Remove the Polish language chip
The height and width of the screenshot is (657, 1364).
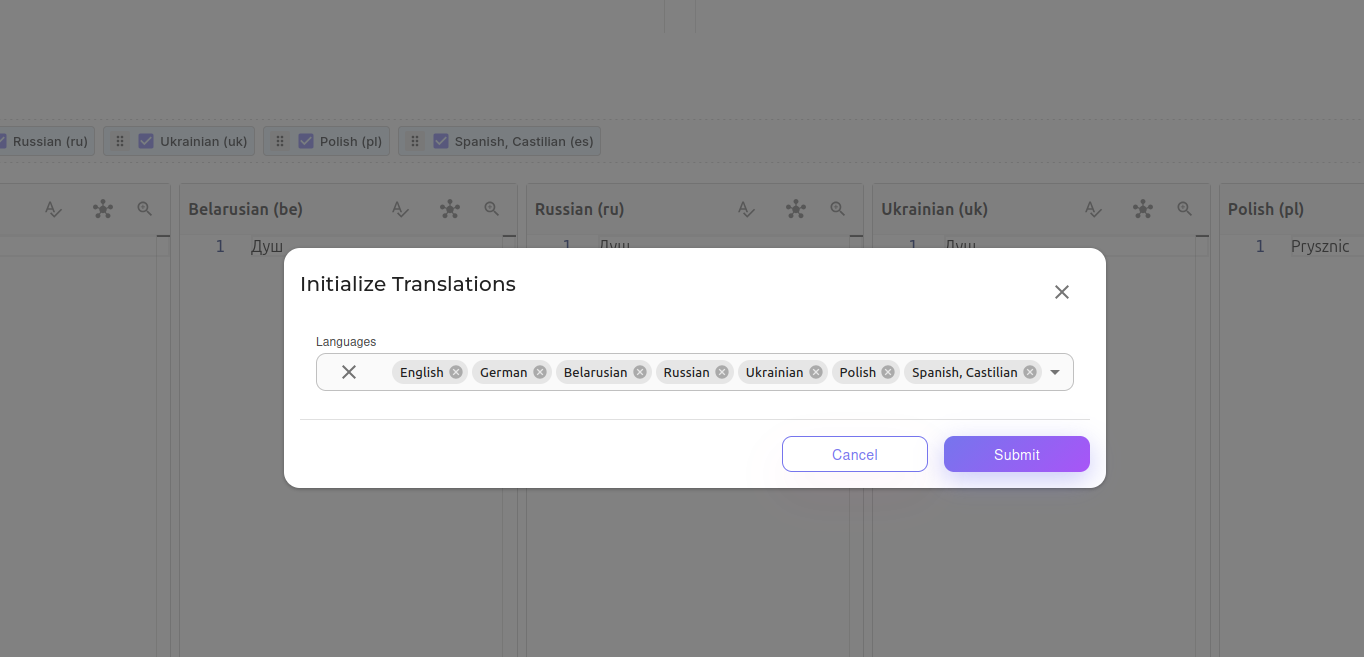pyautogui.click(x=888, y=372)
